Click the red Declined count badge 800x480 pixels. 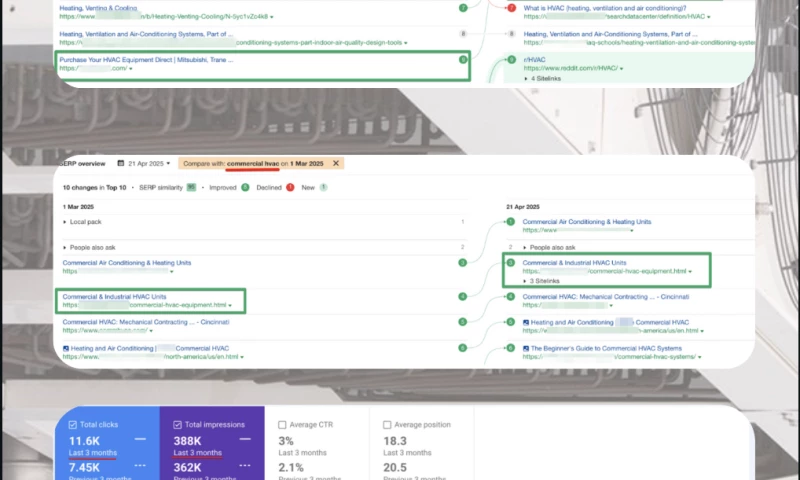pyautogui.click(x=290, y=187)
